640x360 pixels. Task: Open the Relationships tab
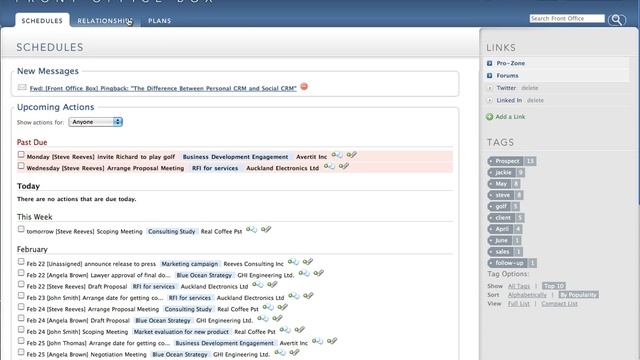(x=105, y=20)
